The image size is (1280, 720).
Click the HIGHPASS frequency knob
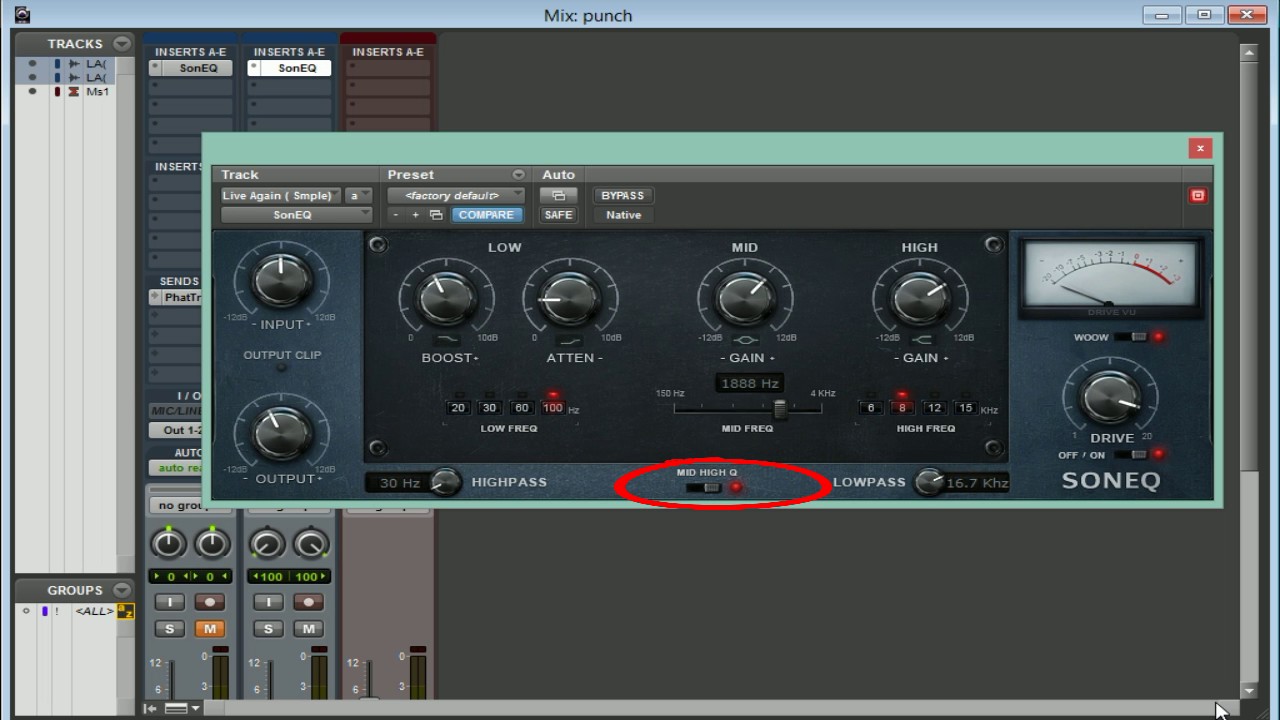pyautogui.click(x=445, y=482)
